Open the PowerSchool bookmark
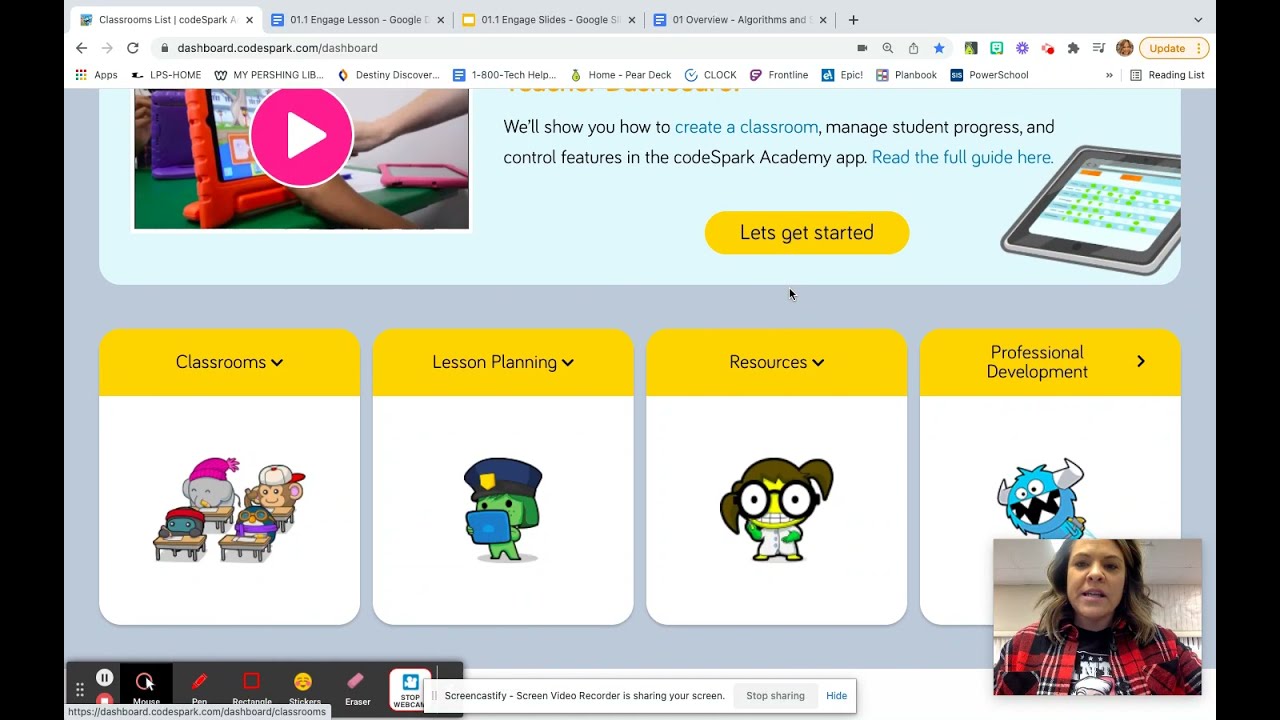1280x720 pixels. (989, 75)
